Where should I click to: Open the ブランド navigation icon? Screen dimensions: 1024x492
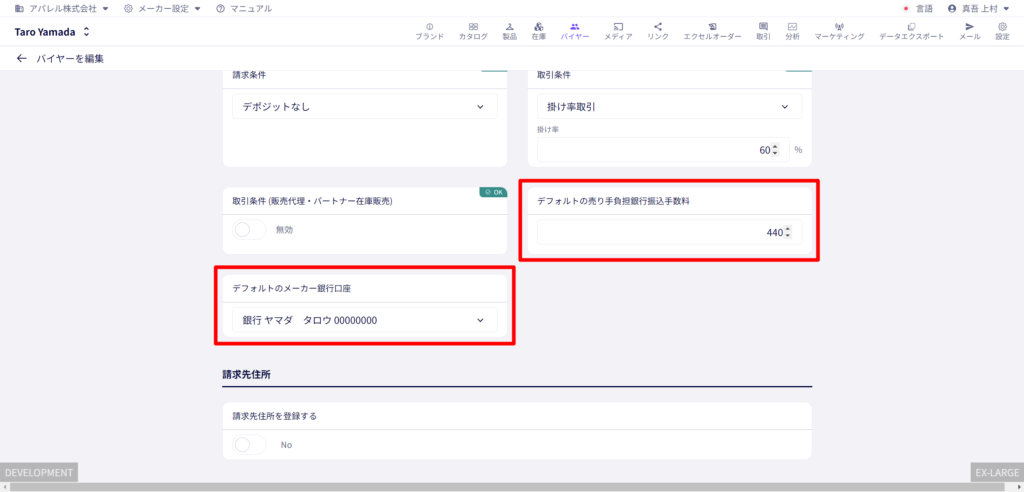430,31
